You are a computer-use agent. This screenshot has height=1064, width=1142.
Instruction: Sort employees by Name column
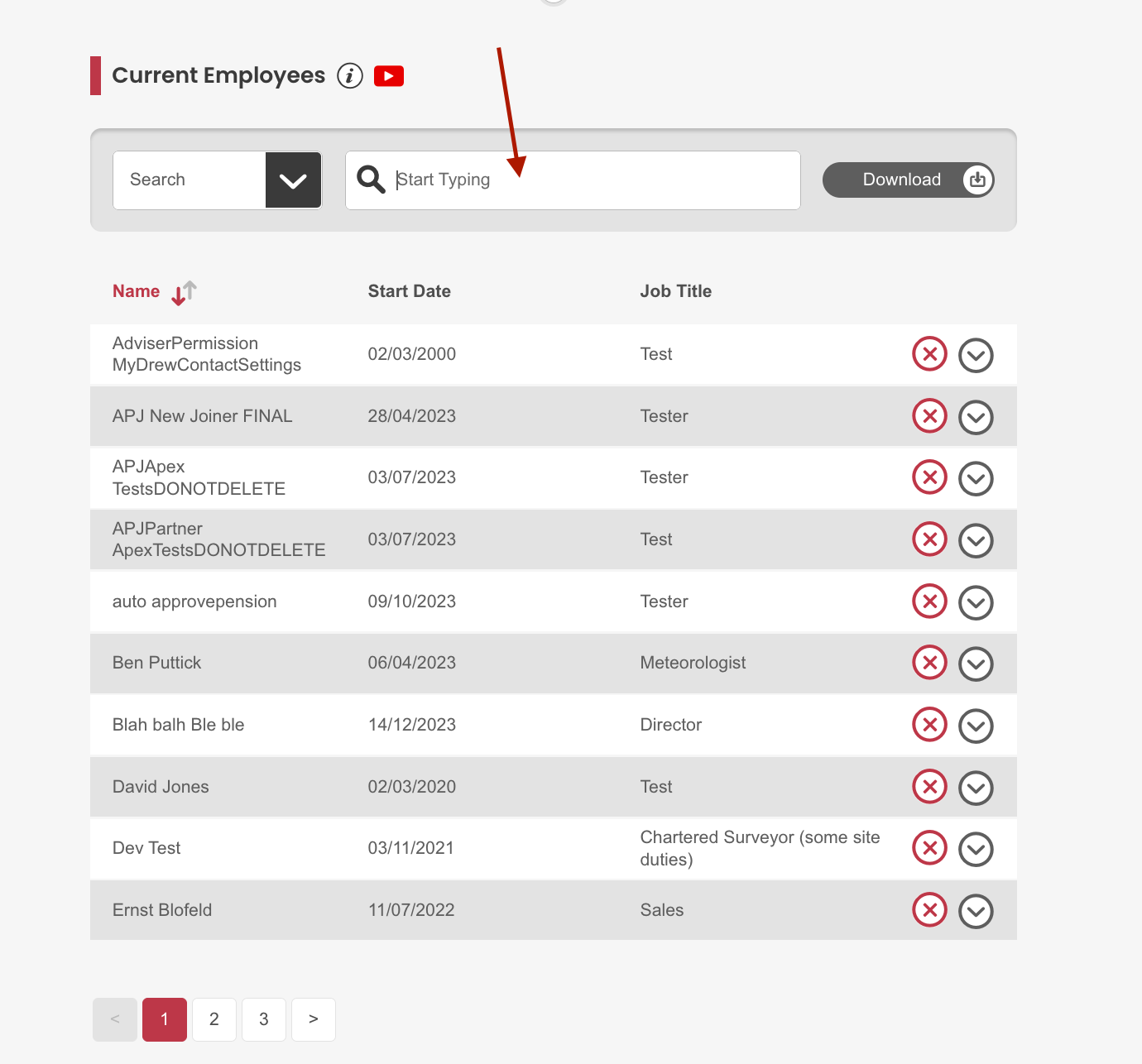155,292
